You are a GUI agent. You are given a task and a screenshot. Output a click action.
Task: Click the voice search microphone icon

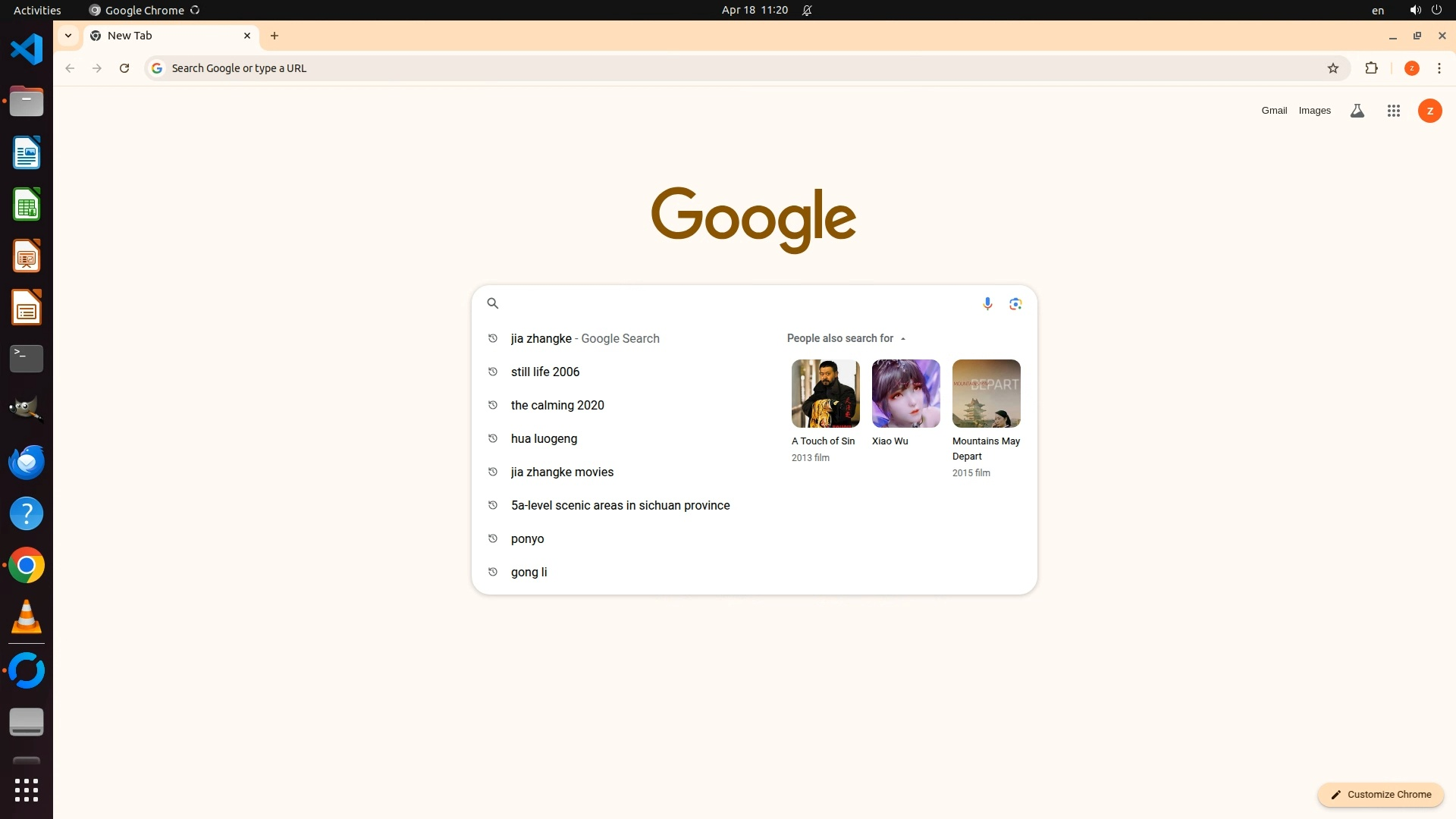tap(987, 303)
